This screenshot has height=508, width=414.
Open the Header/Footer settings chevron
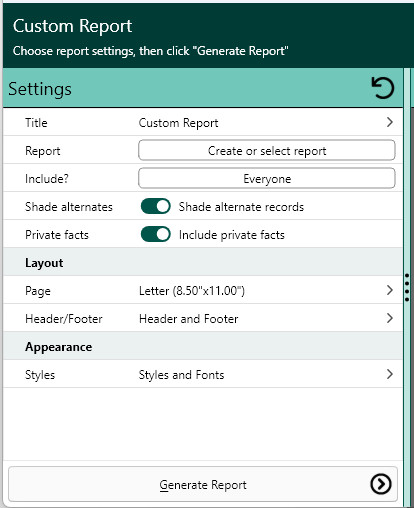(x=390, y=318)
